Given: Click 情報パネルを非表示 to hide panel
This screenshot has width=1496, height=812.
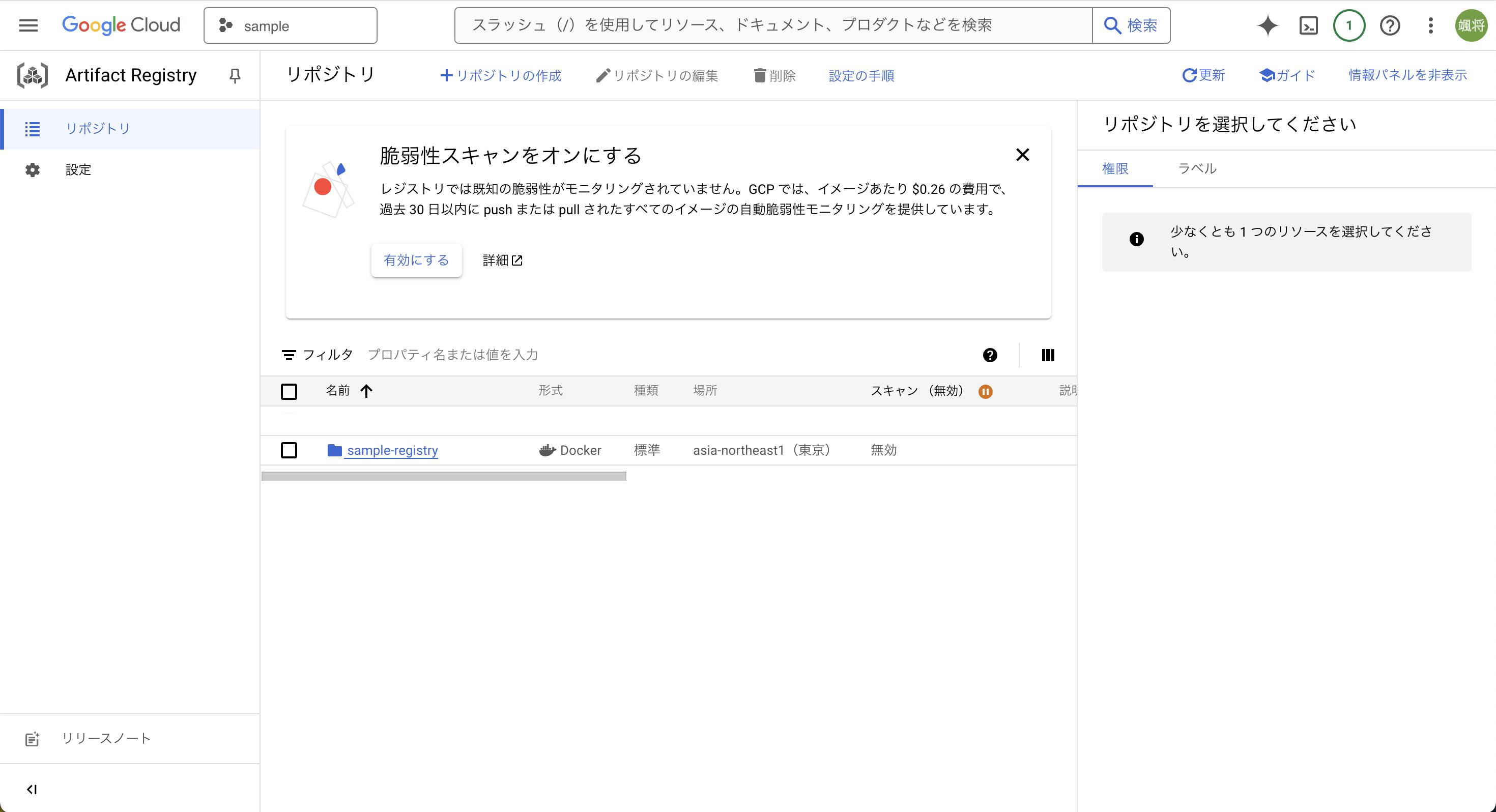Looking at the screenshot, I should (x=1407, y=75).
